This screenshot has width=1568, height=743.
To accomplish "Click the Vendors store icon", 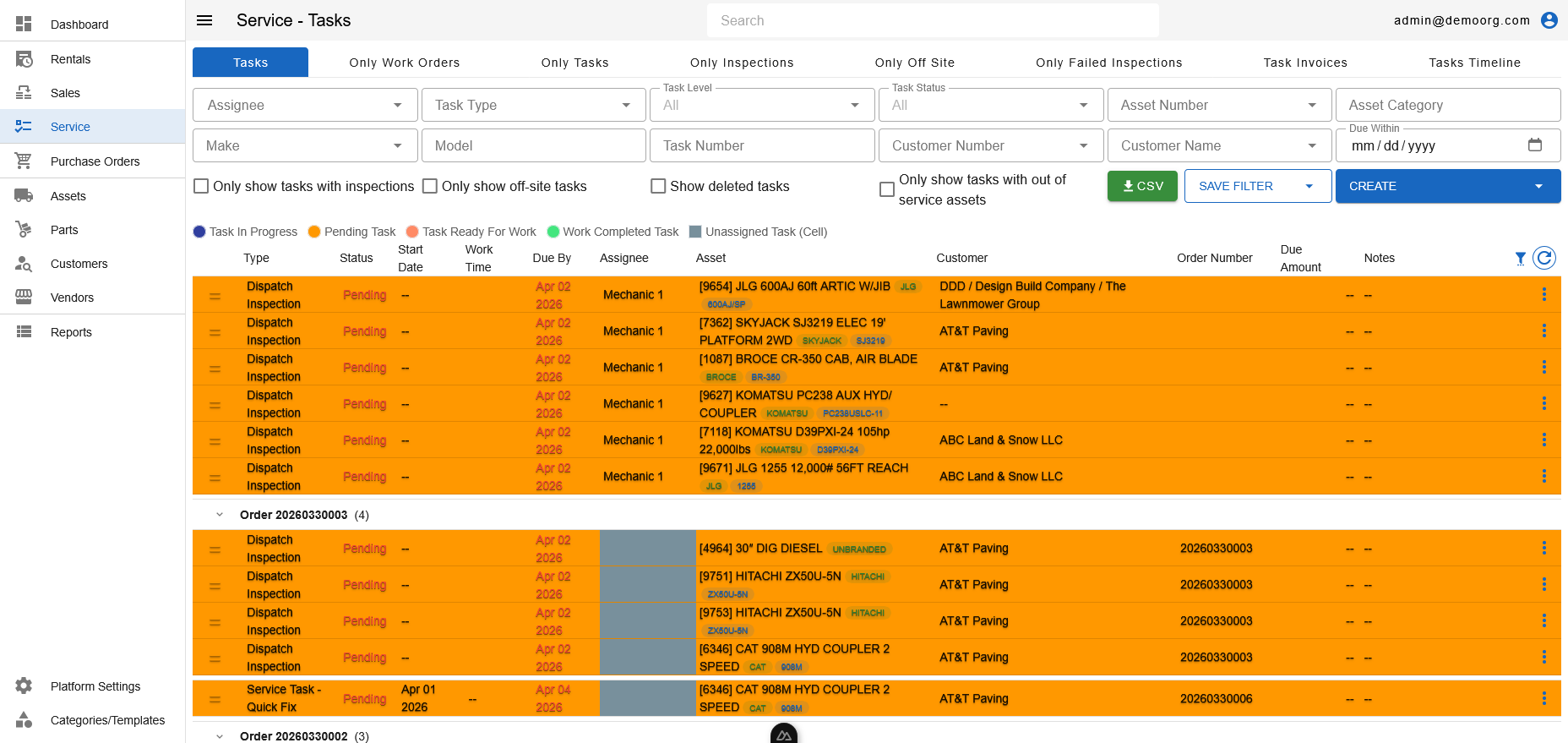I will pos(24,297).
